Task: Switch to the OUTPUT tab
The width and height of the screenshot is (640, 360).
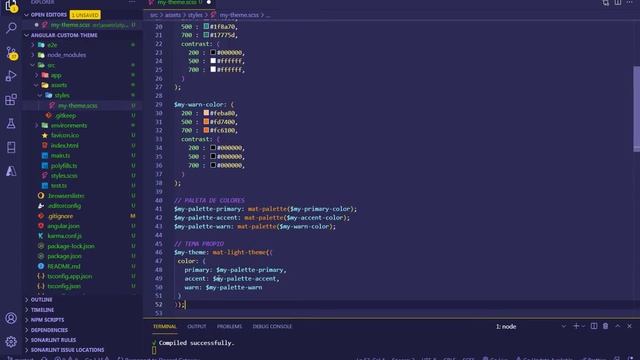Action: click(196, 327)
